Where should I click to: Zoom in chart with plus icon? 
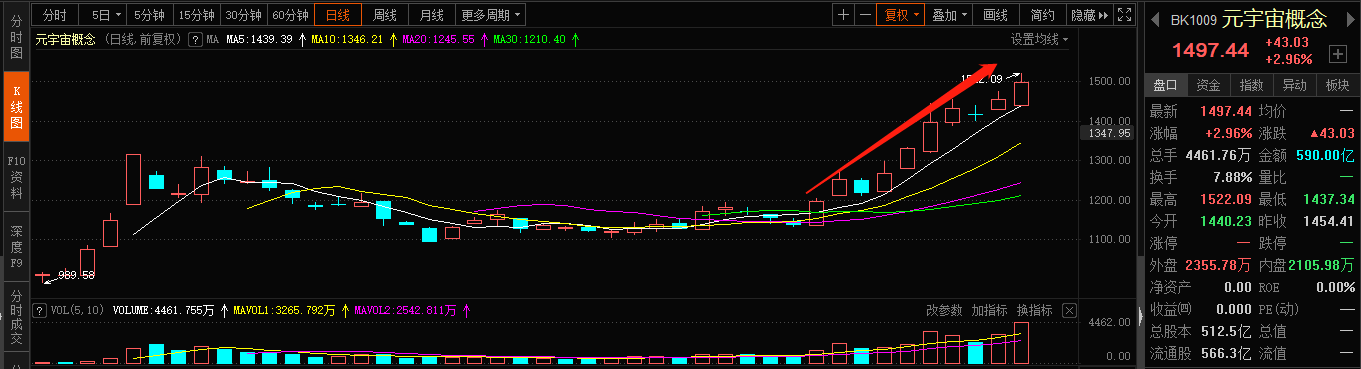click(x=843, y=15)
